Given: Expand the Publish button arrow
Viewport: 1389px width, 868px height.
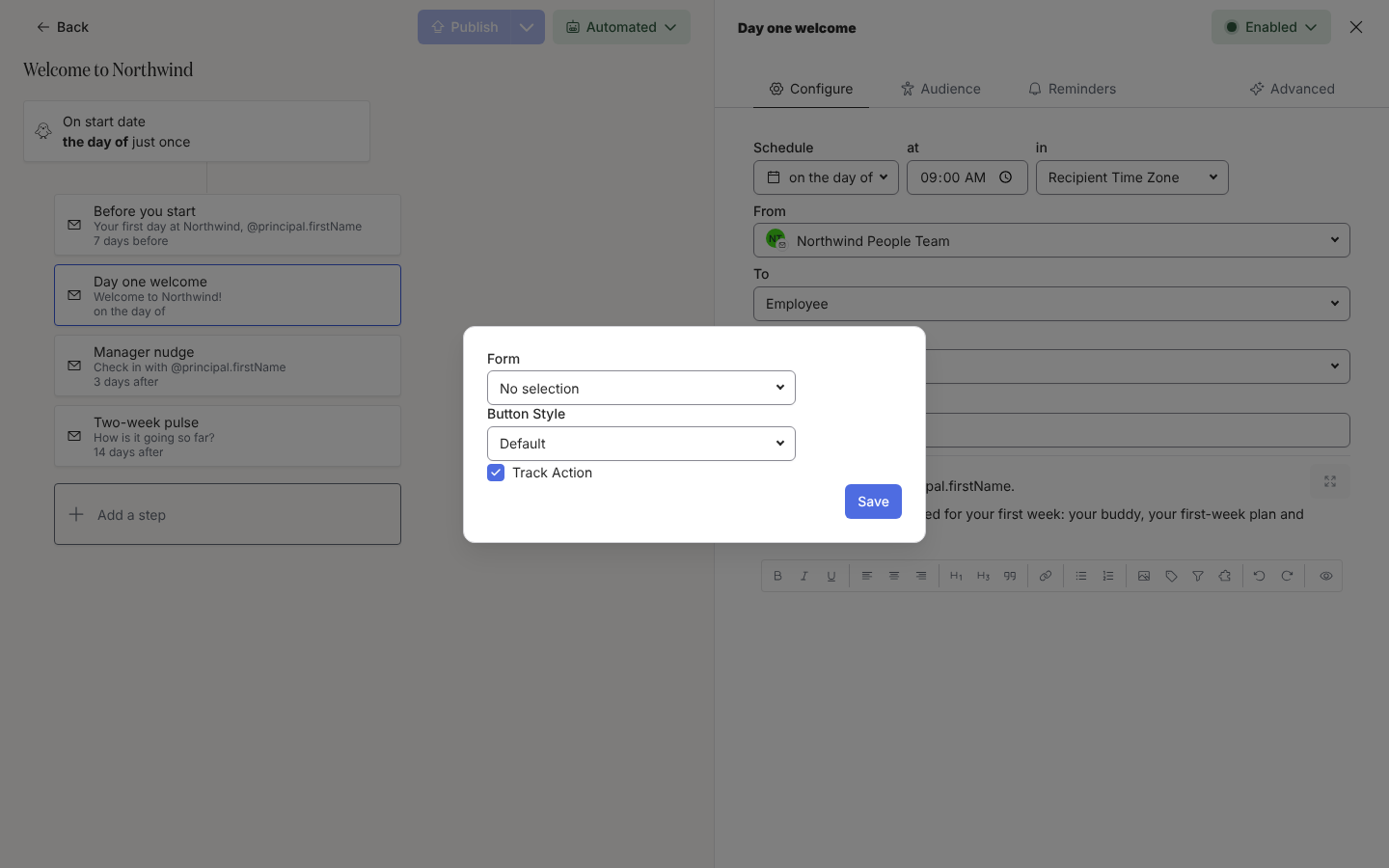Looking at the screenshot, I should [527, 27].
